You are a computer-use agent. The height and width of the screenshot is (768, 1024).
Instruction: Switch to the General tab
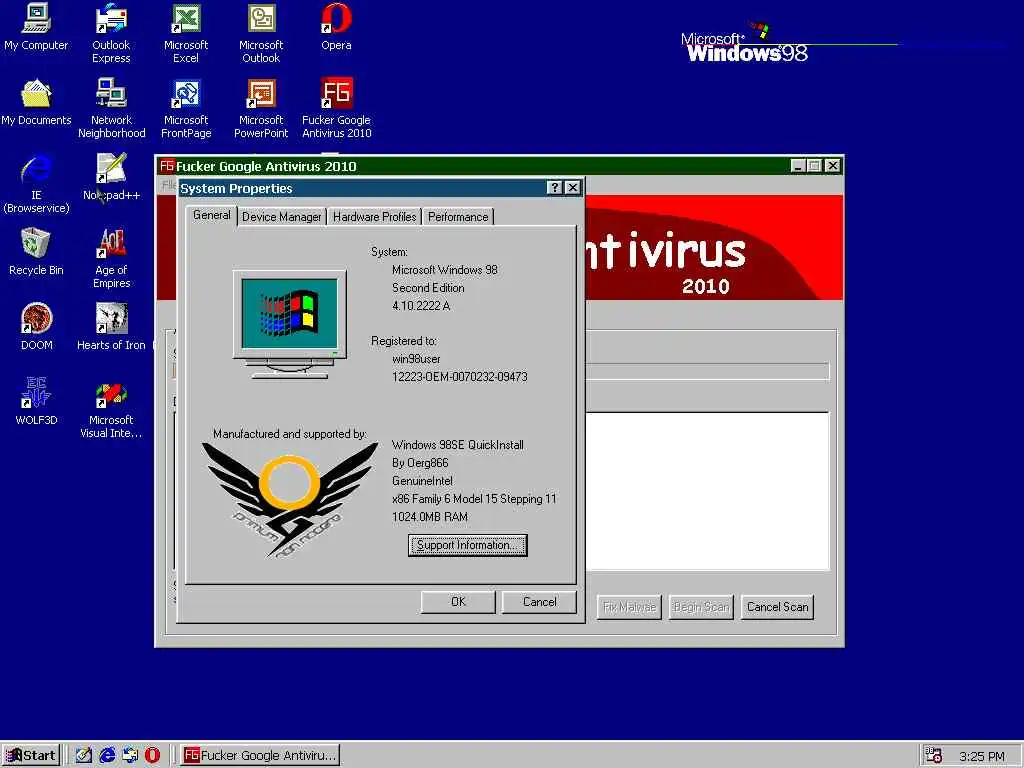pyautogui.click(x=212, y=215)
